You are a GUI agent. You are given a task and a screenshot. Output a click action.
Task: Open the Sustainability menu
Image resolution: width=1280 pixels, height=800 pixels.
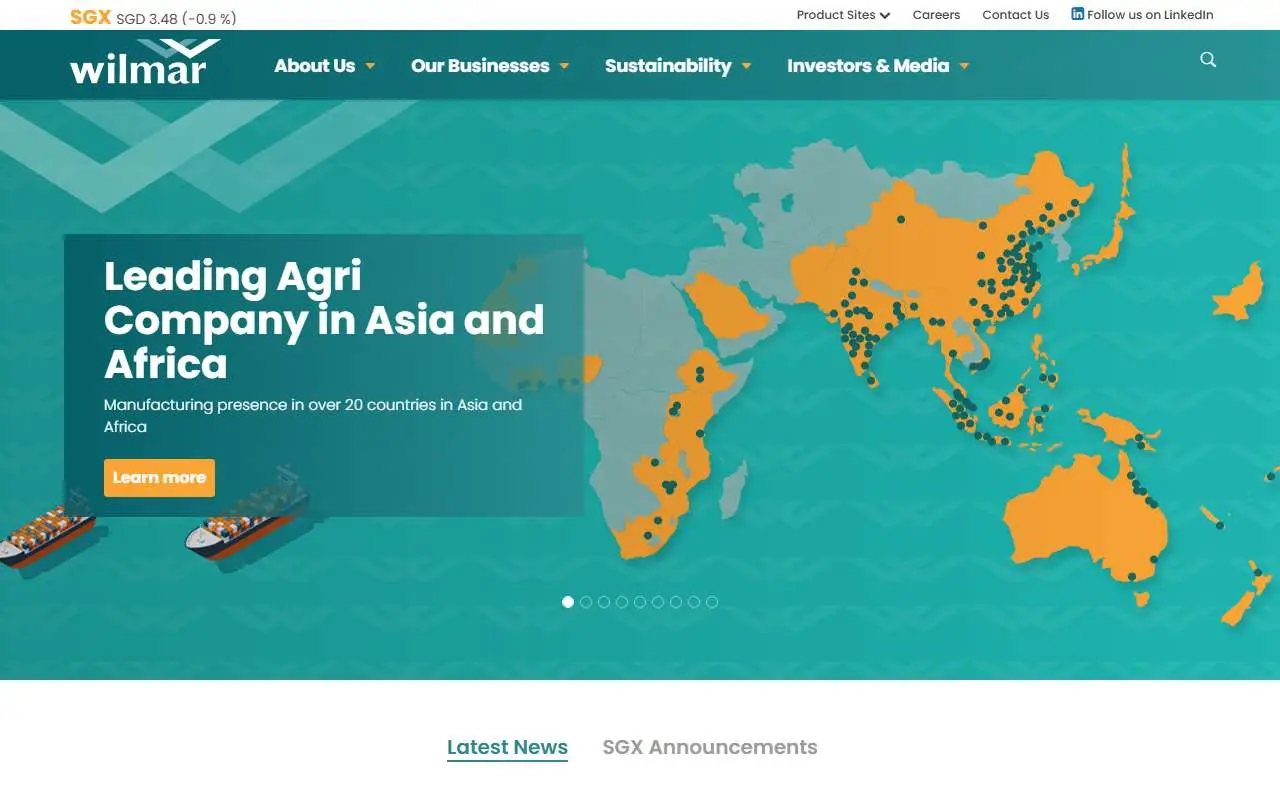coord(668,66)
